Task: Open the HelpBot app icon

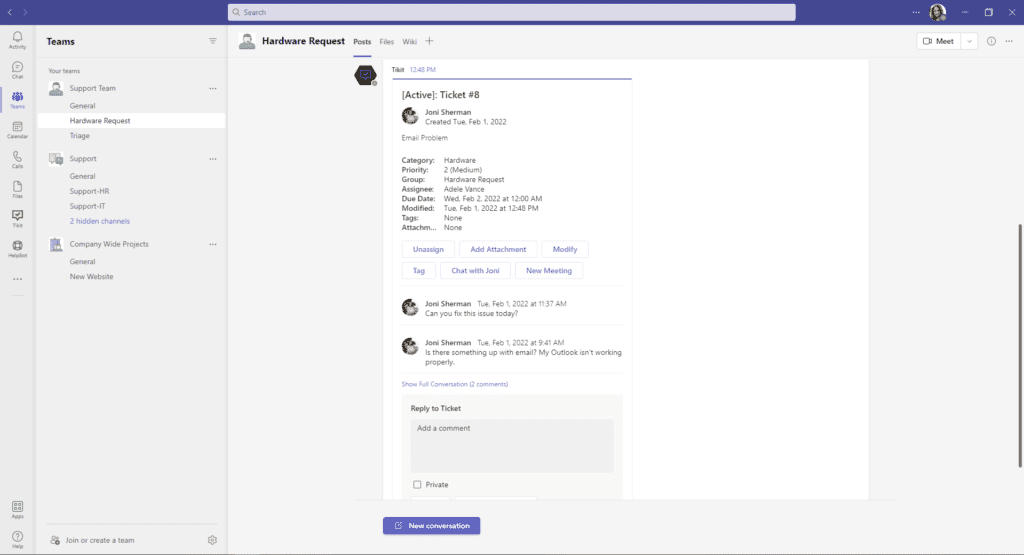Action: coord(18,249)
